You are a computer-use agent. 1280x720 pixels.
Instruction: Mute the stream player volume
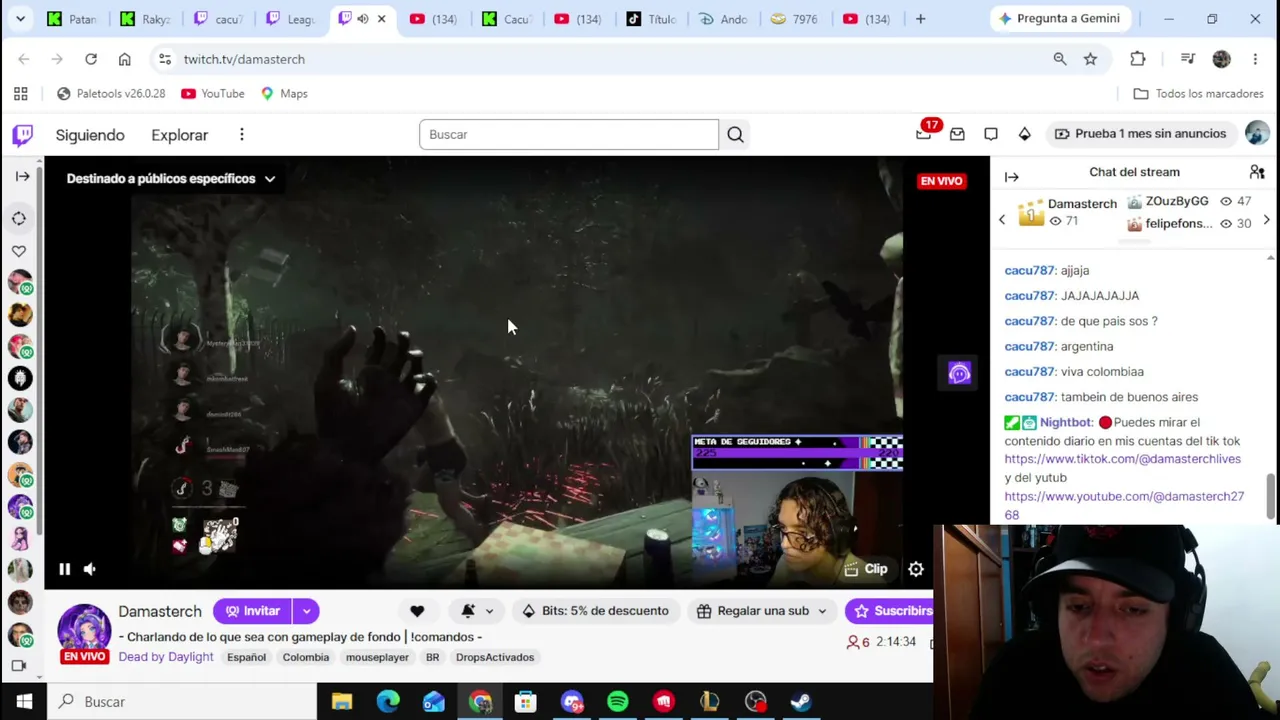pyautogui.click(x=90, y=569)
